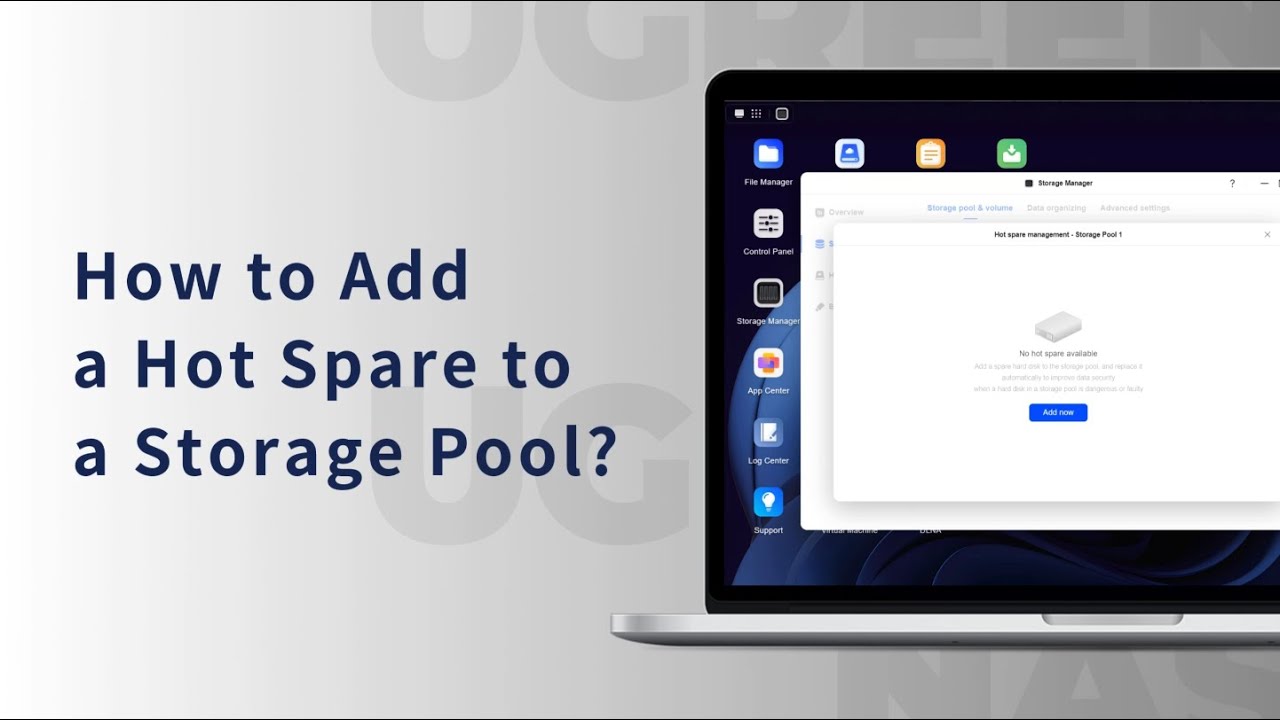The height and width of the screenshot is (720, 1280).
Task: Click the Add now button
Action: (1058, 412)
